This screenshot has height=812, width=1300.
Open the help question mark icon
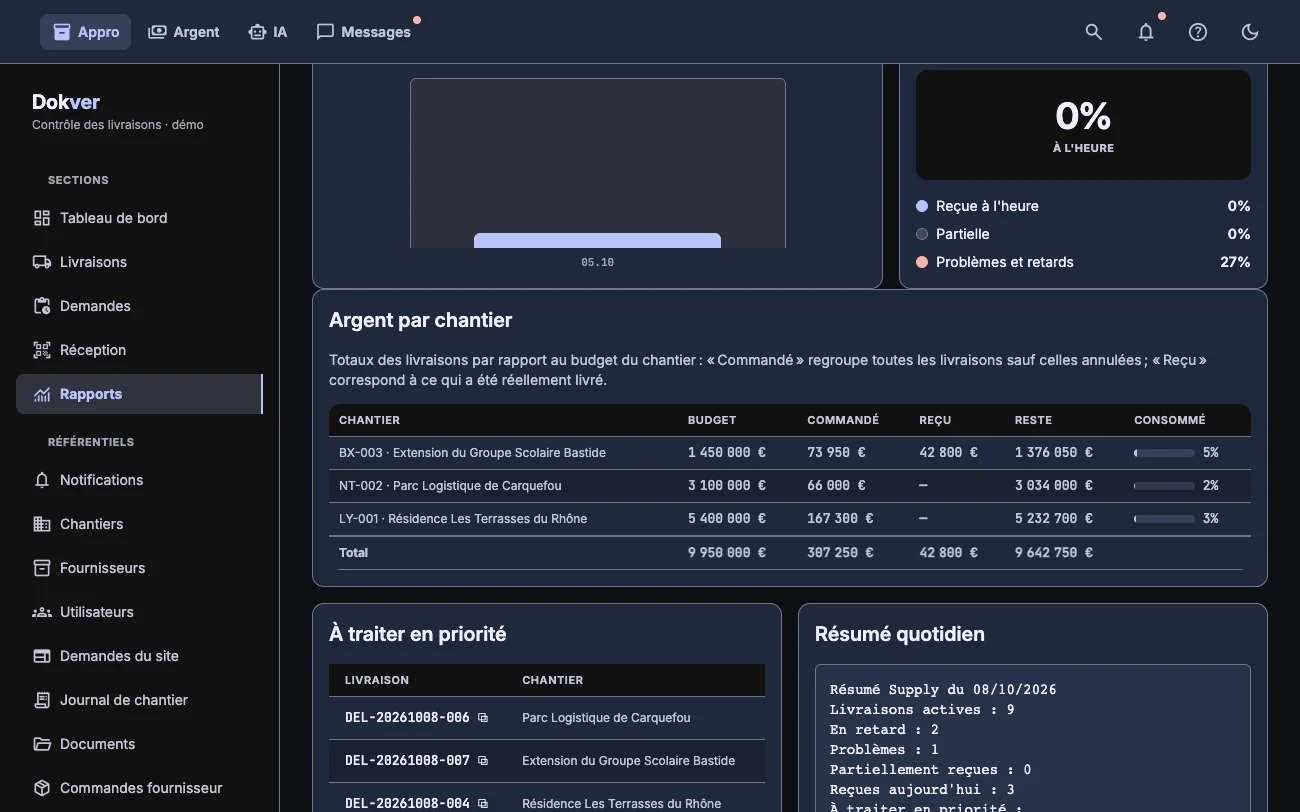[1198, 32]
